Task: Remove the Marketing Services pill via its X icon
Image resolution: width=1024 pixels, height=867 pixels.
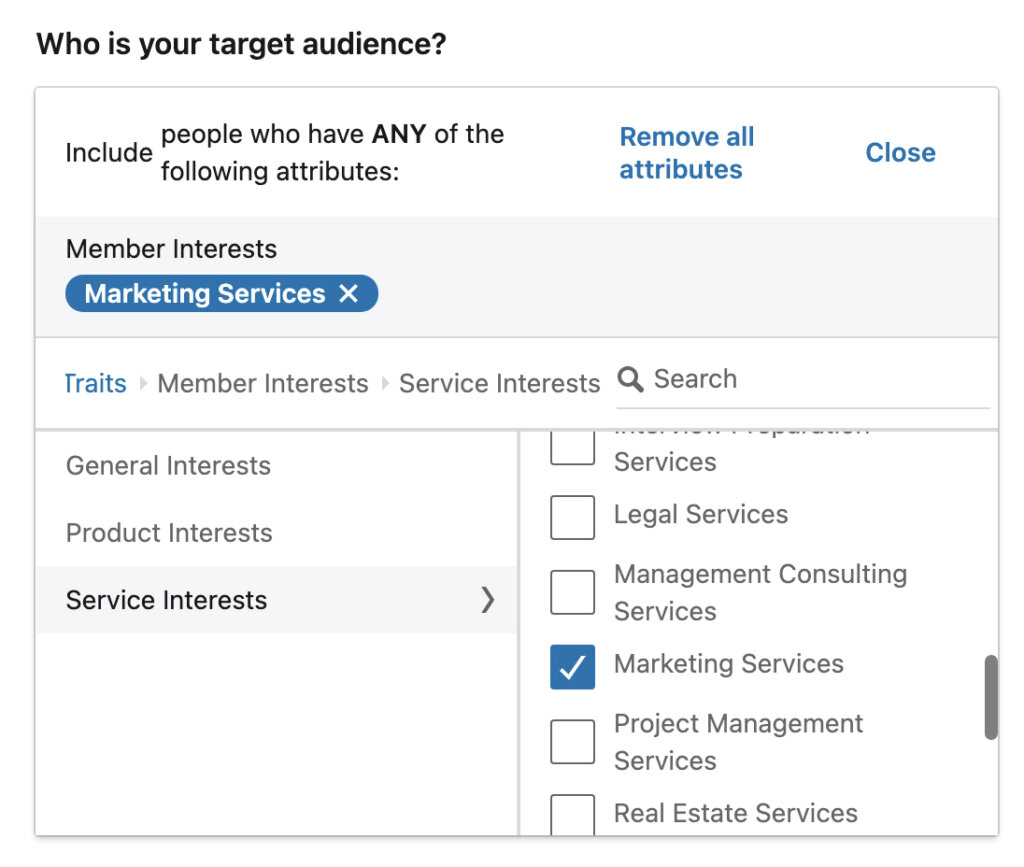Action: click(x=348, y=293)
